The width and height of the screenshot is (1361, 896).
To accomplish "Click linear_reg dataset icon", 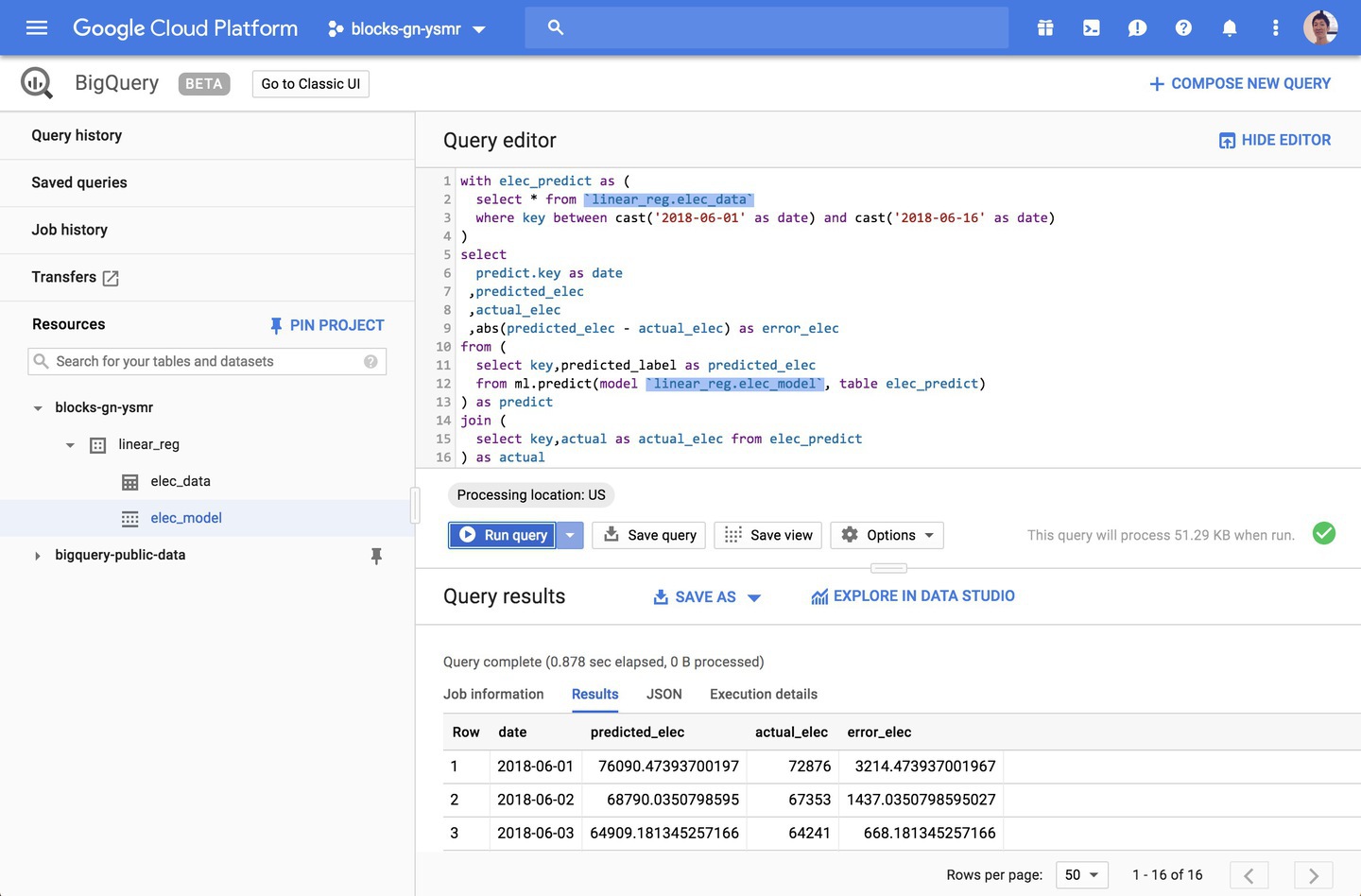I will (x=97, y=445).
